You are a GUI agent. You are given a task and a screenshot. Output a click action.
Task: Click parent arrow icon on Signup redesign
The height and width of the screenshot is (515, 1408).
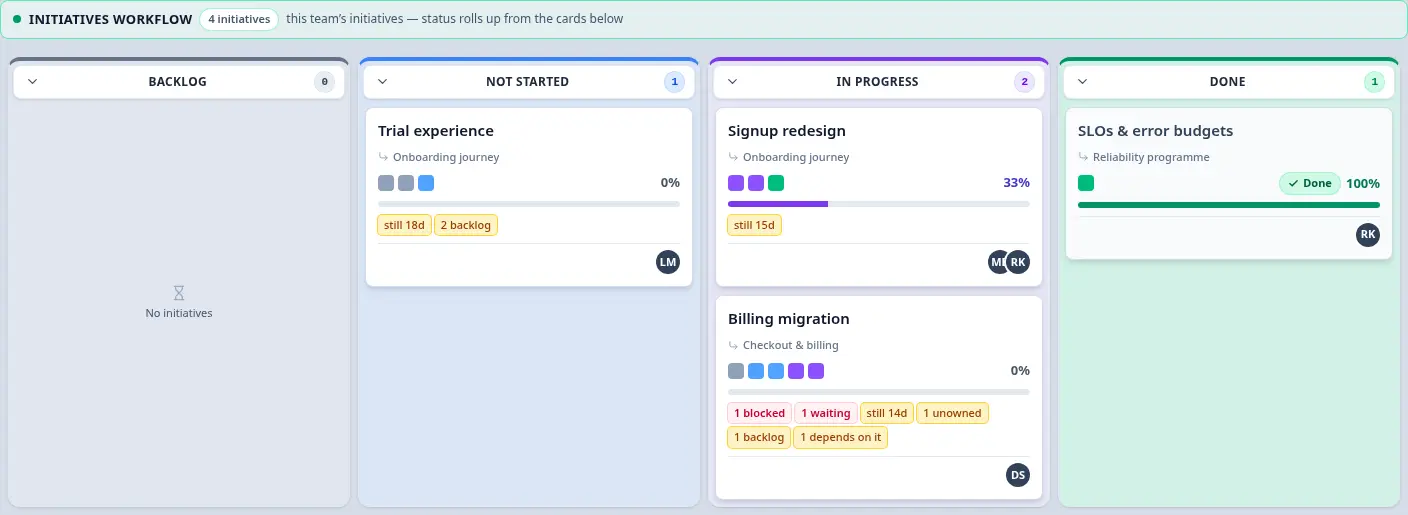tap(733, 157)
